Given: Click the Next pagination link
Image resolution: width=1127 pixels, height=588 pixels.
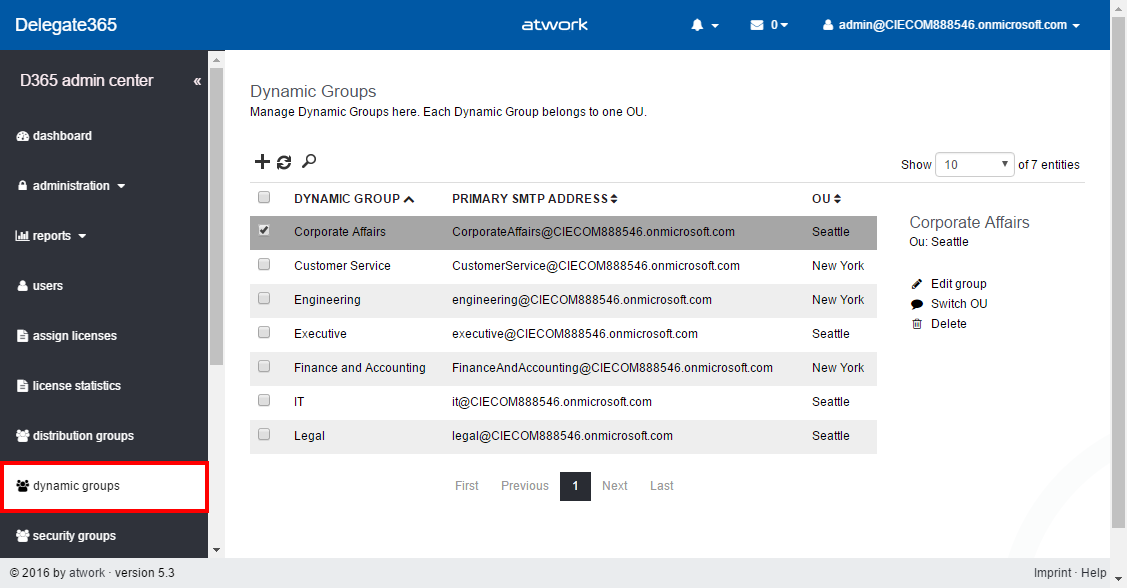Looking at the screenshot, I should [614, 486].
